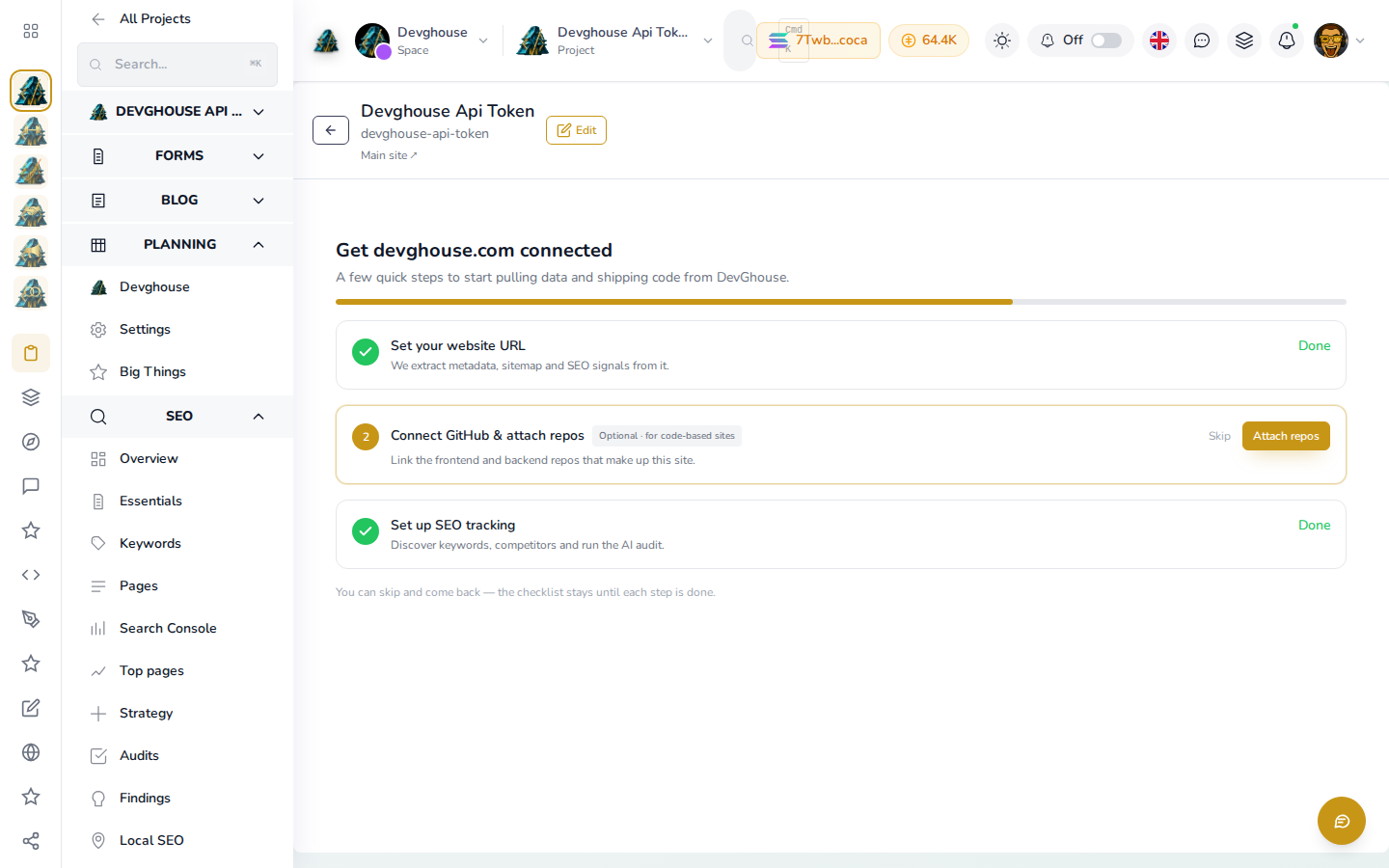Click the Edit button beside the project title
Viewport: 1389px width, 868px height.
(x=576, y=130)
